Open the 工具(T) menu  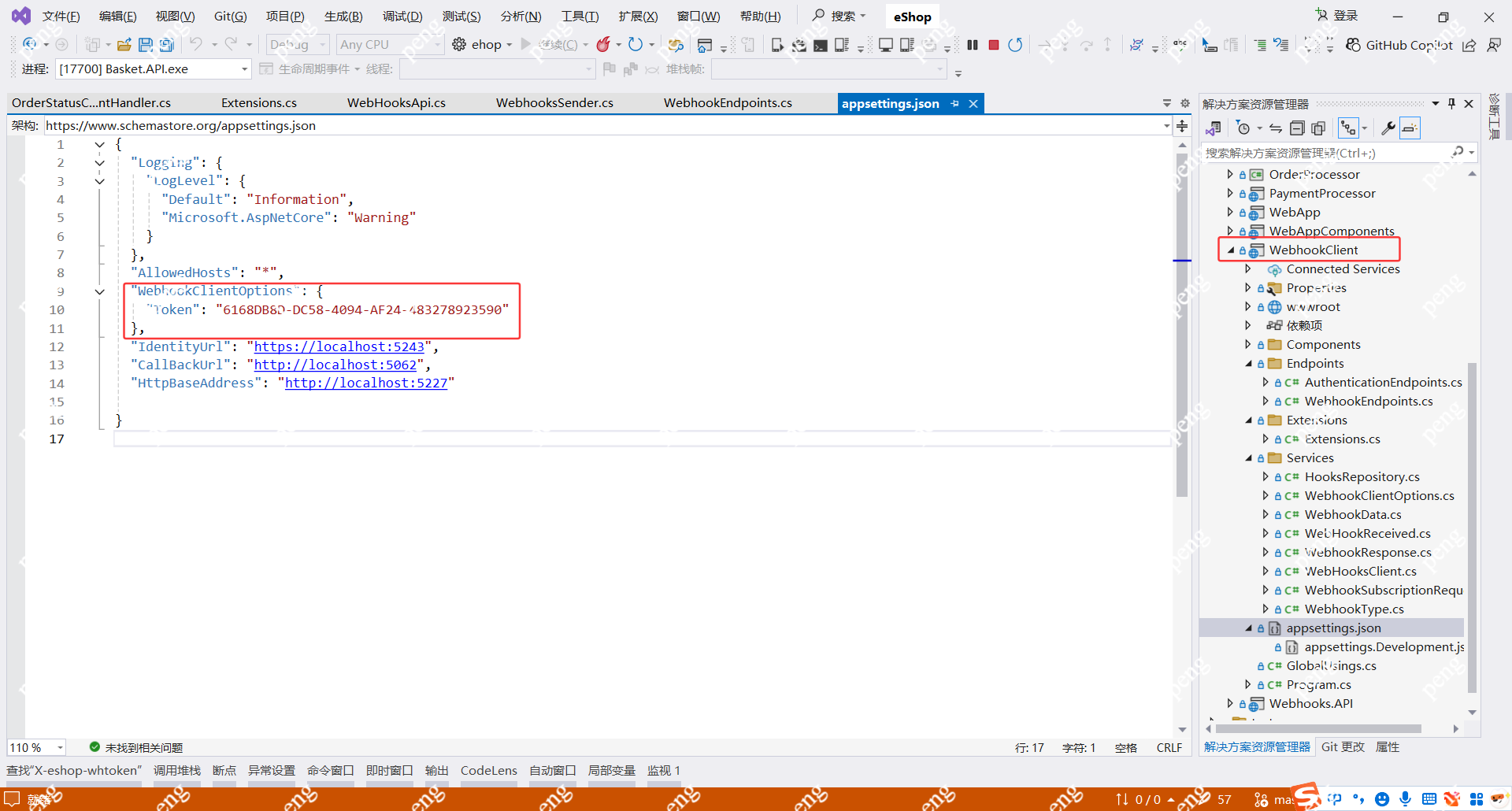[x=580, y=17]
